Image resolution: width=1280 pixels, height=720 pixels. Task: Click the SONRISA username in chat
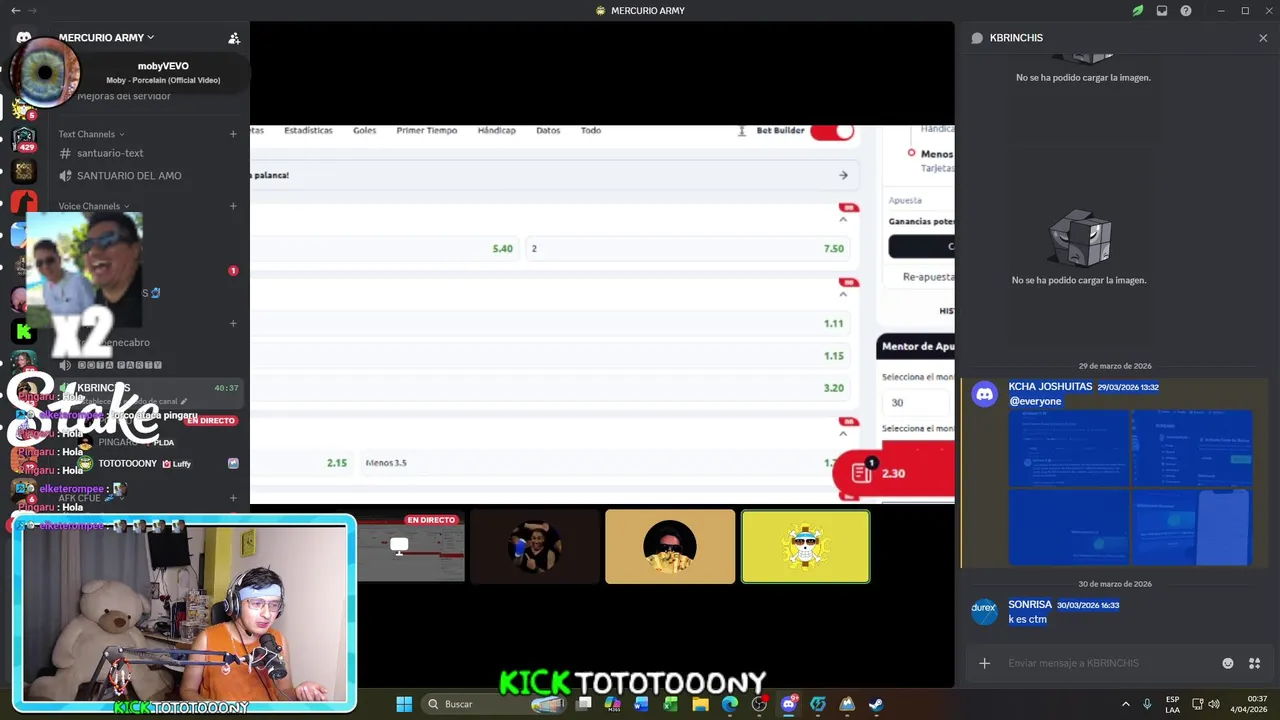1030,605
